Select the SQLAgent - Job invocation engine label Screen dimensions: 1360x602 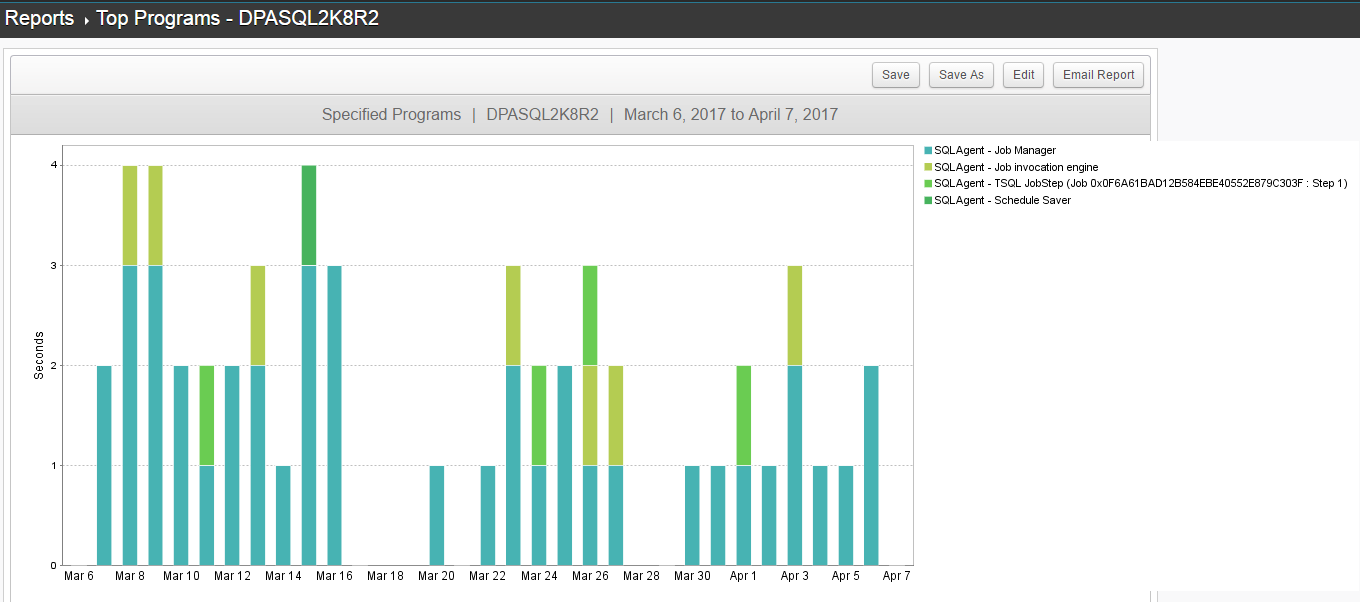click(1016, 167)
